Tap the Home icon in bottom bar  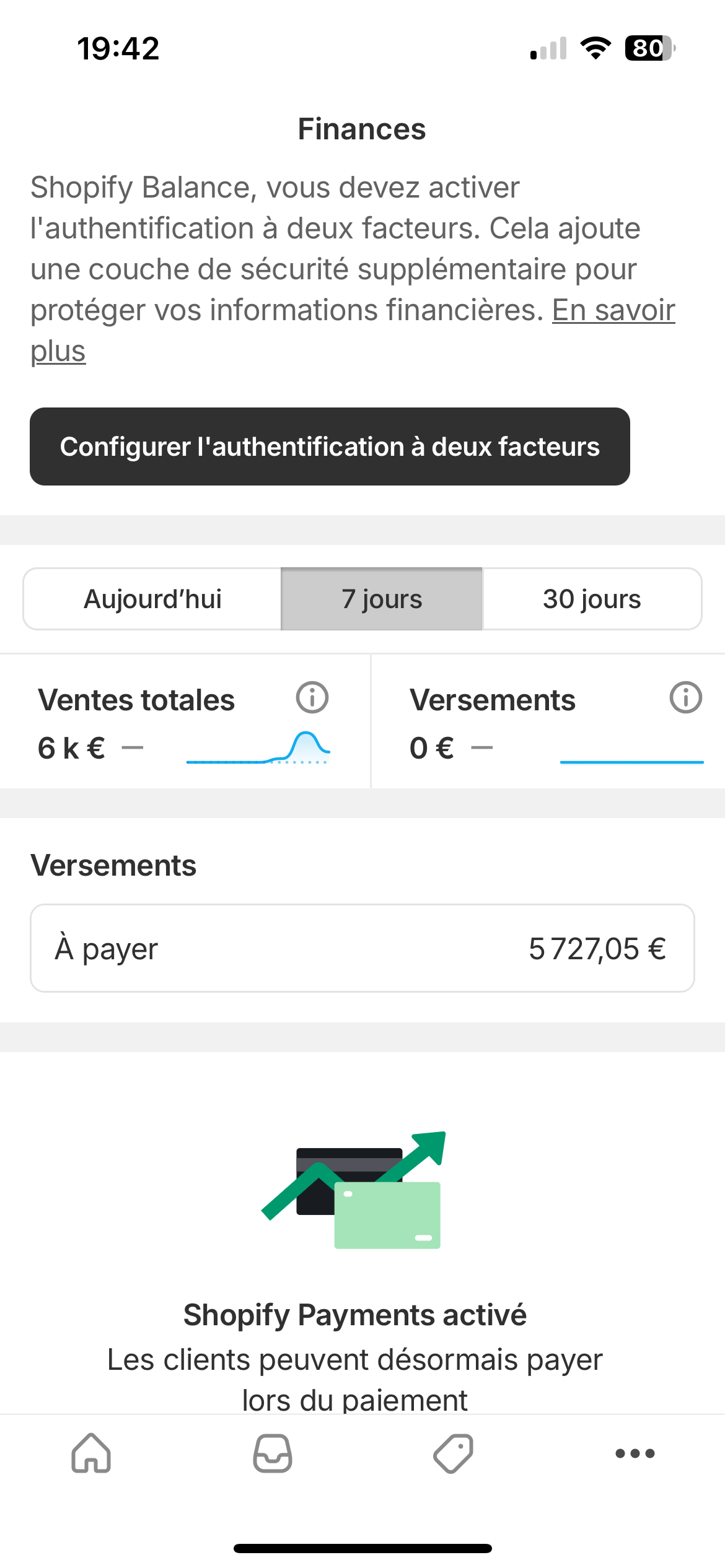click(x=91, y=1453)
